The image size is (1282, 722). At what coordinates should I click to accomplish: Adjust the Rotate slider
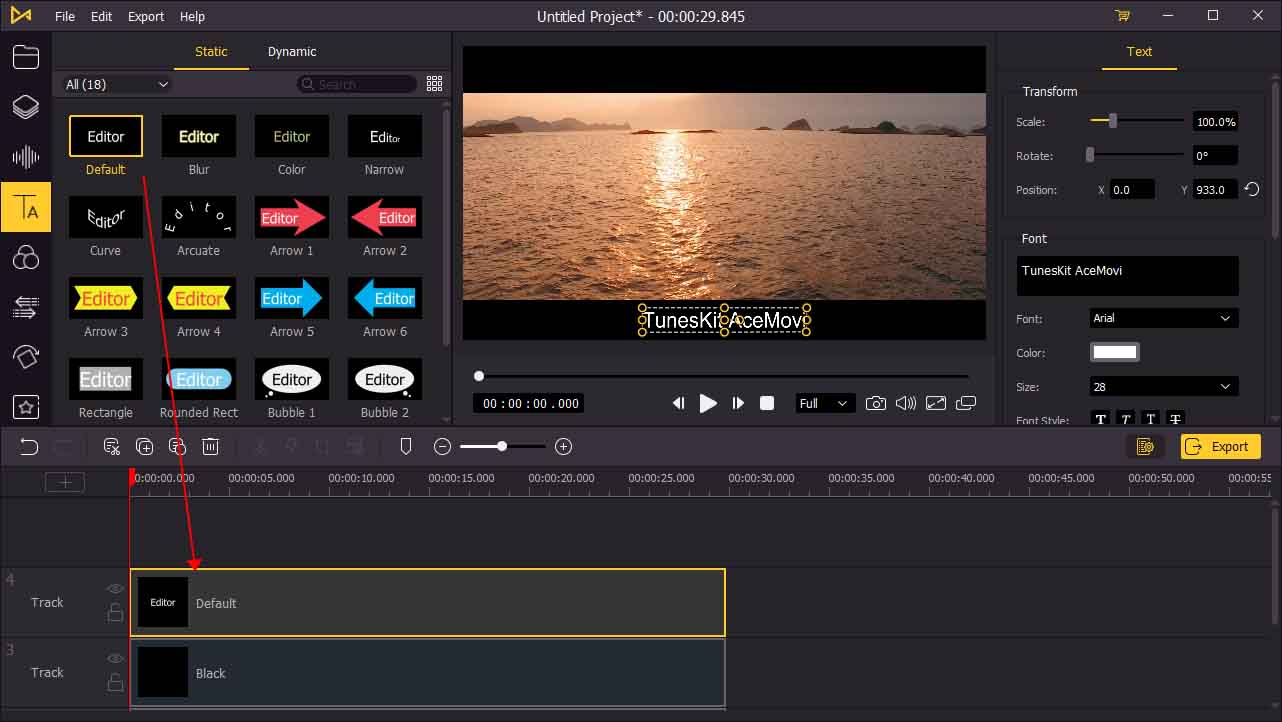(1137, 155)
